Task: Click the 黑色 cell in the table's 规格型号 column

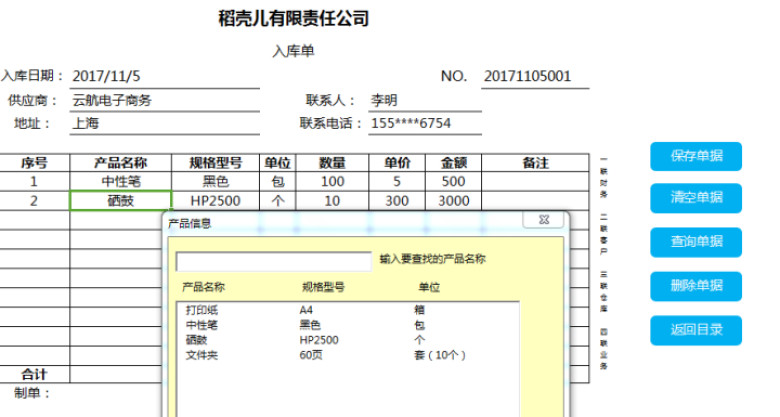Action: 215,182
